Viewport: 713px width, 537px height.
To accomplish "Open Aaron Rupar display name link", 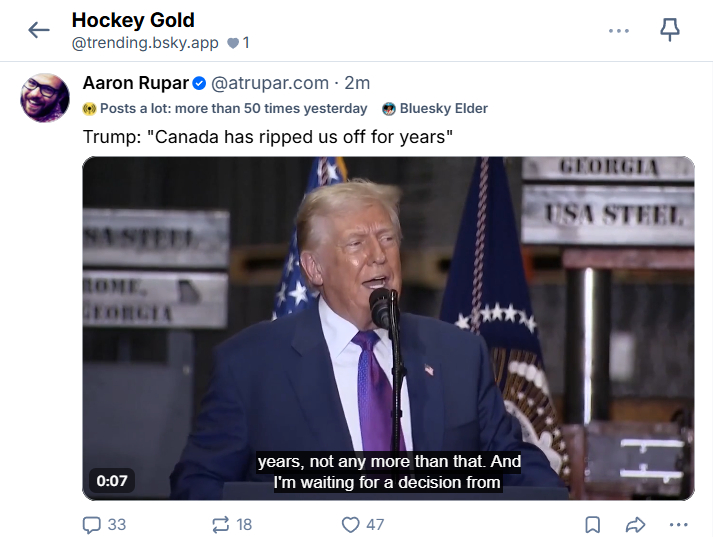I will (x=135, y=83).
